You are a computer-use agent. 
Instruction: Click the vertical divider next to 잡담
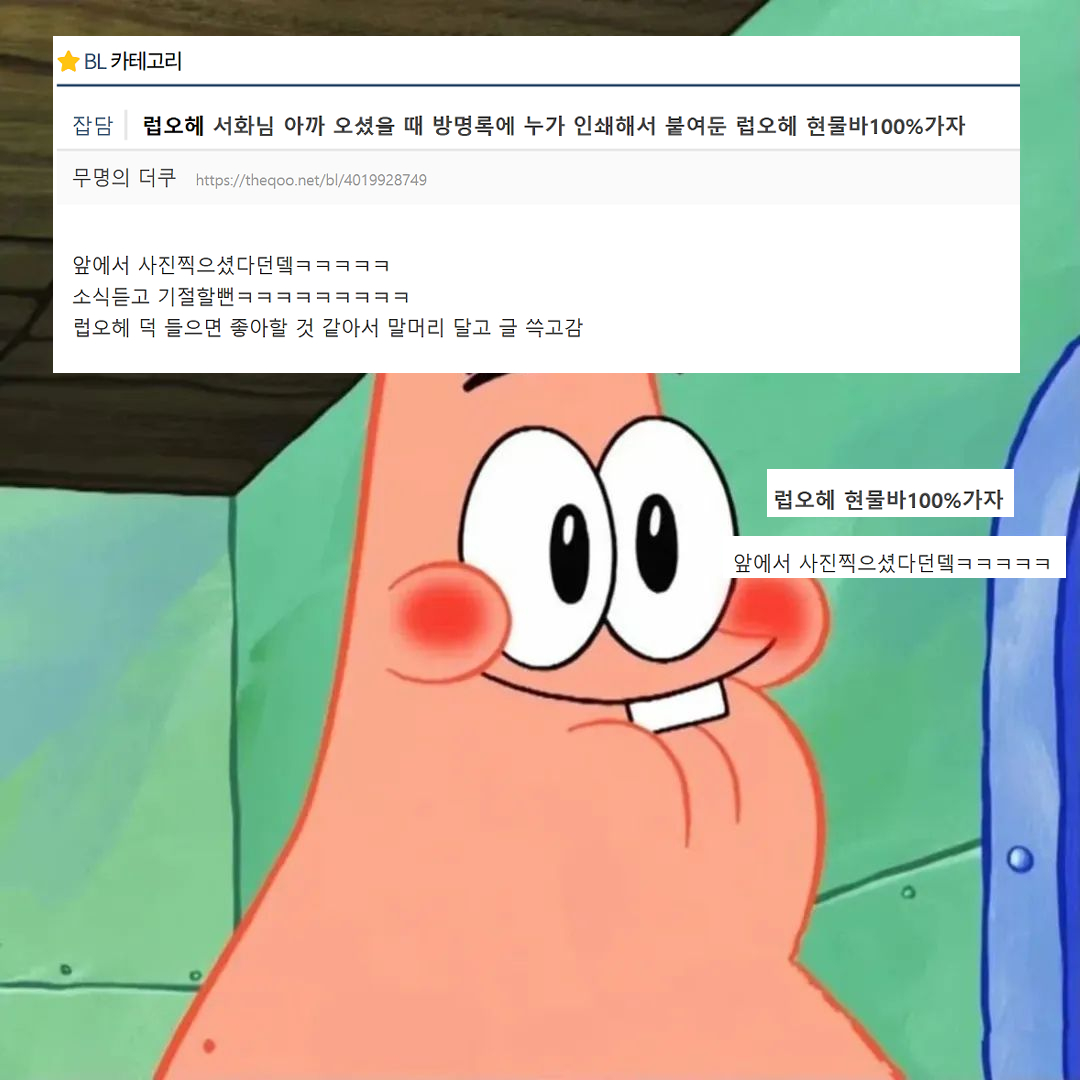pyautogui.click(x=128, y=123)
